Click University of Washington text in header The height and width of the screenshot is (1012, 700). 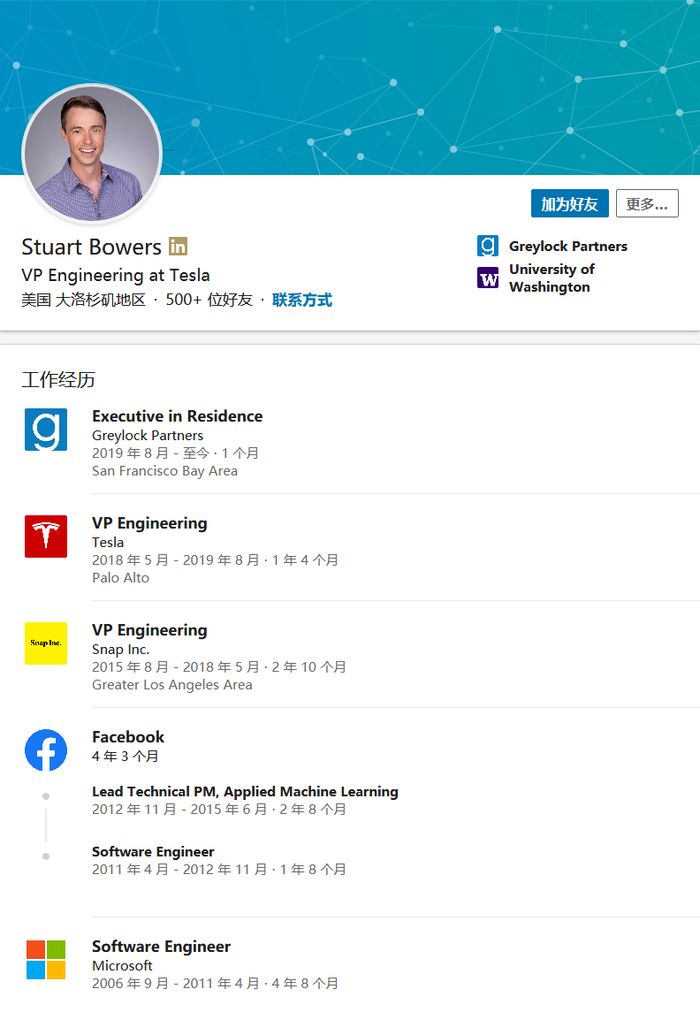pyautogui.click(x=552, y=278)
